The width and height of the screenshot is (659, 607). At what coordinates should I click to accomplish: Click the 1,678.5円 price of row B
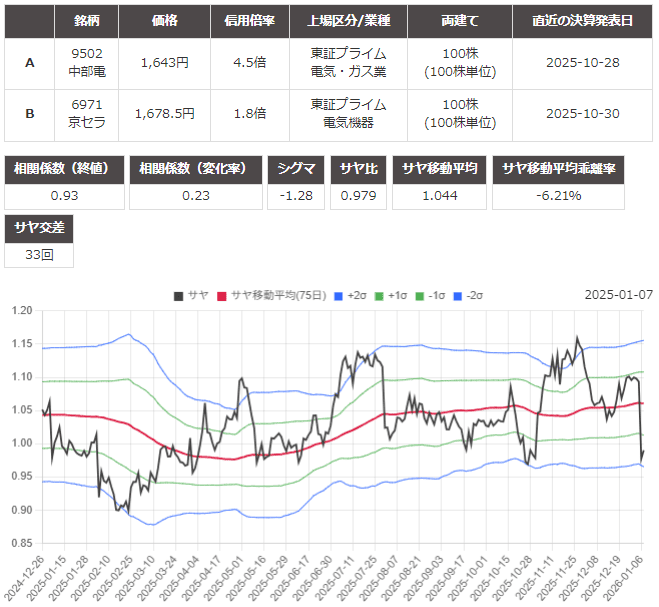164,114
